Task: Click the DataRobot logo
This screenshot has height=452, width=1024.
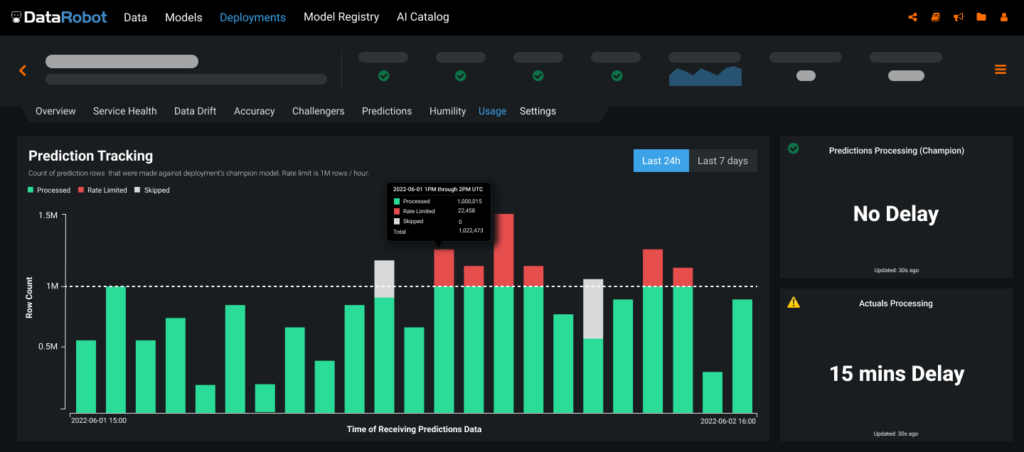Action: [x=57, y=17]
